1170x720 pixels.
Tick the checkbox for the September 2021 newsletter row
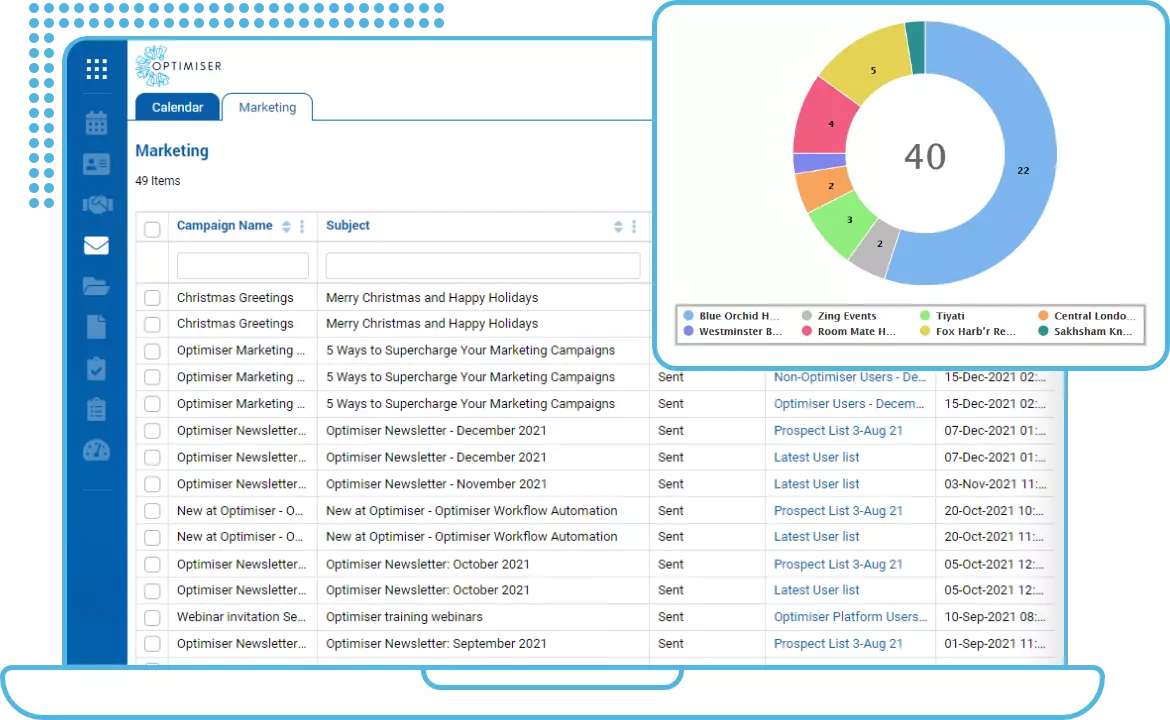[152, 644]
